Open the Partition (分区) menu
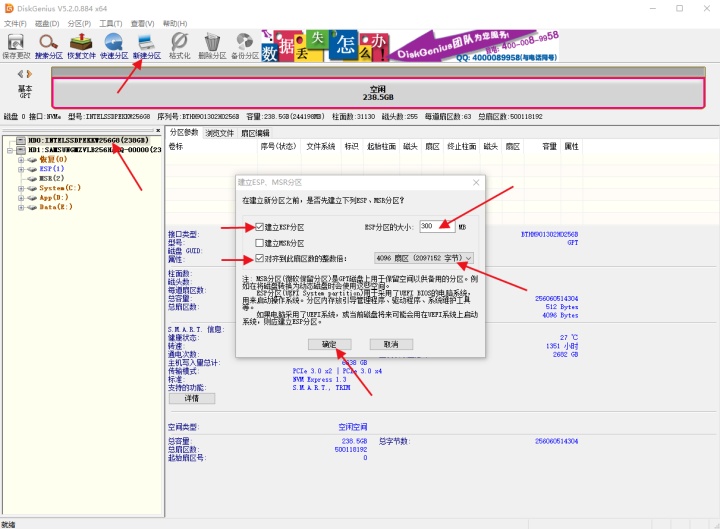The image size is (720, 529). point(79,23)
